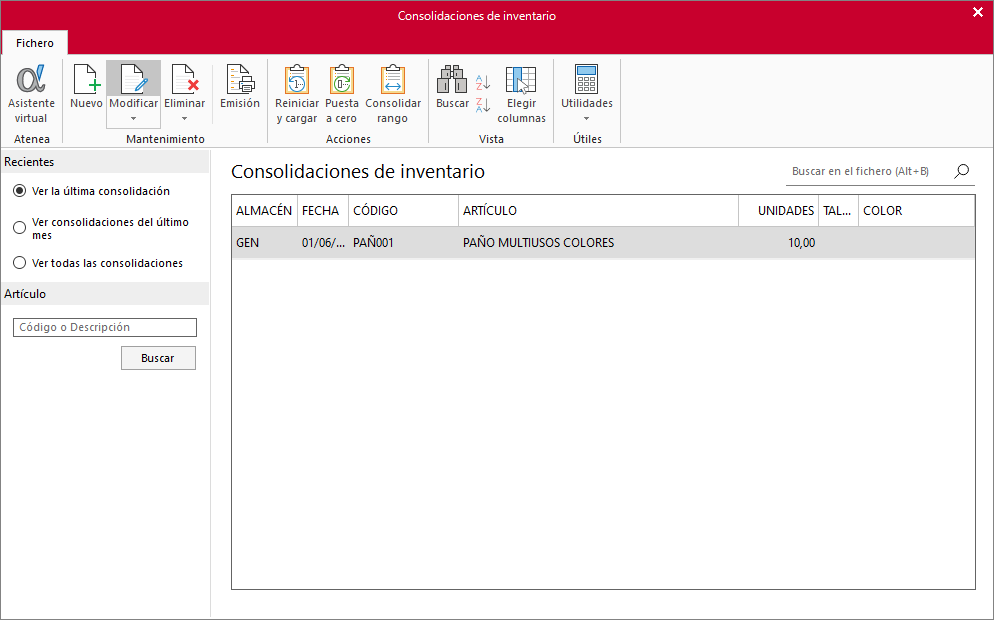Select the GEN almacén cell

click(264, 243)
